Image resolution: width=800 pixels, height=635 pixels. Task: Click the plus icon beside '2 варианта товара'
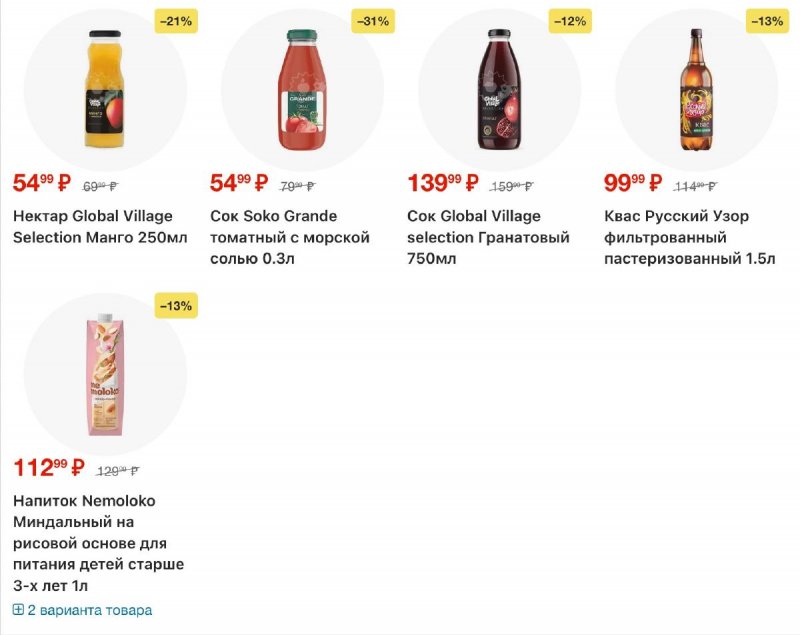tap(18, 610)
